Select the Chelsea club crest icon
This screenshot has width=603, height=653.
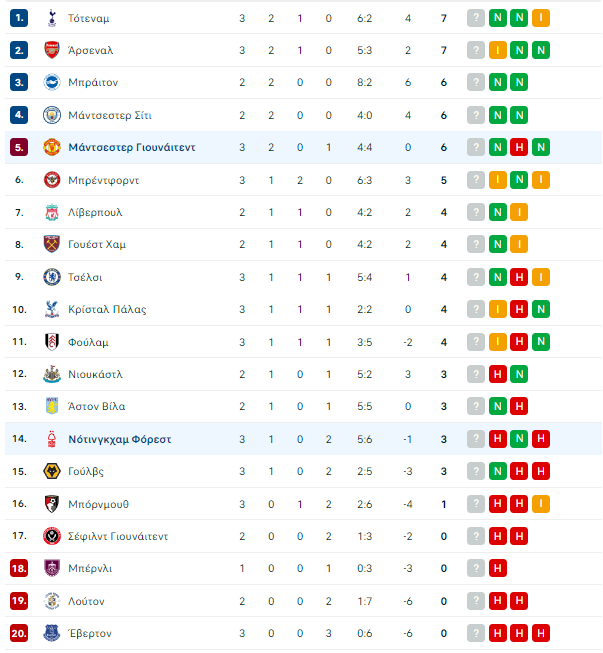pos(52,277)
